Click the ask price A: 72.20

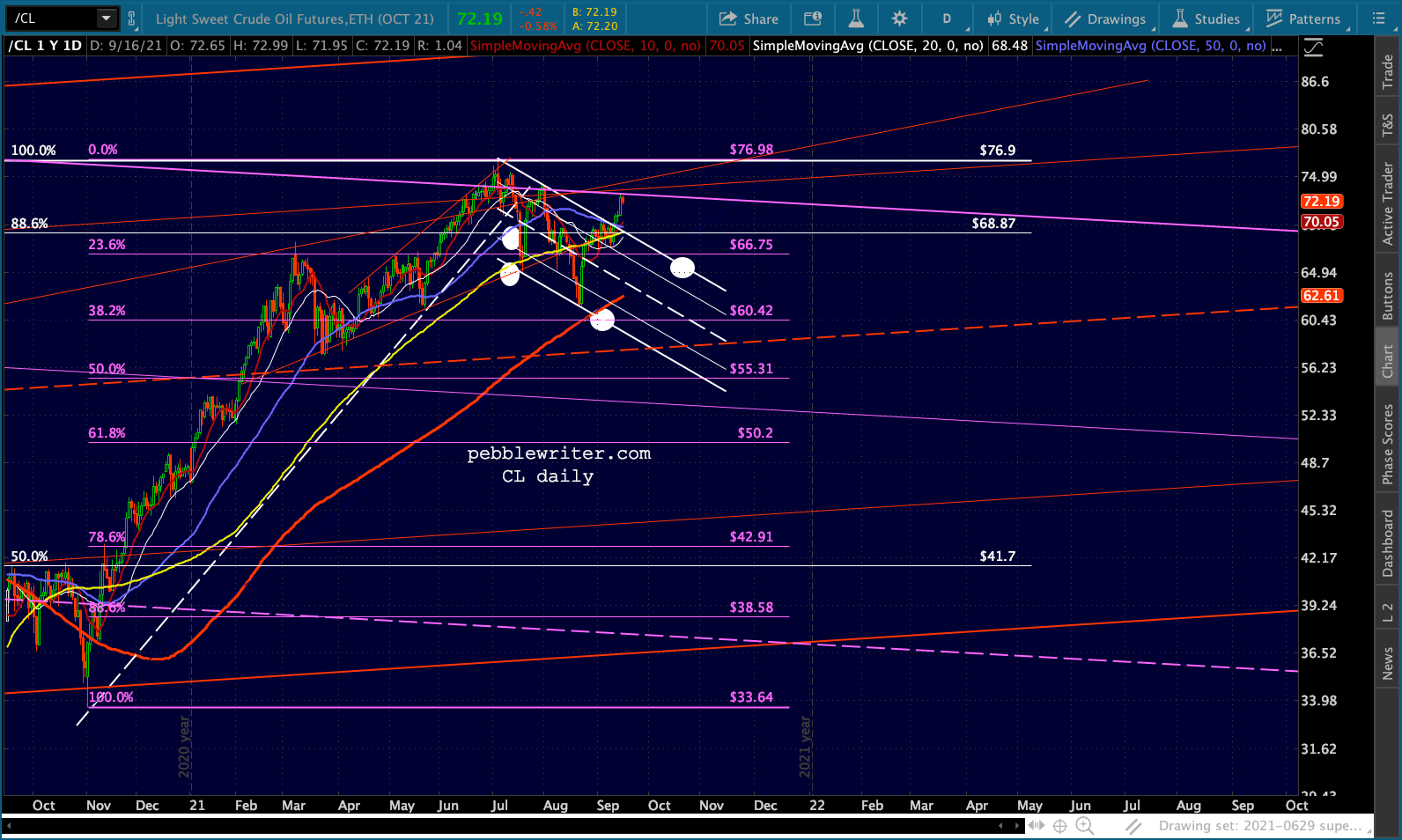click(594, 26)
